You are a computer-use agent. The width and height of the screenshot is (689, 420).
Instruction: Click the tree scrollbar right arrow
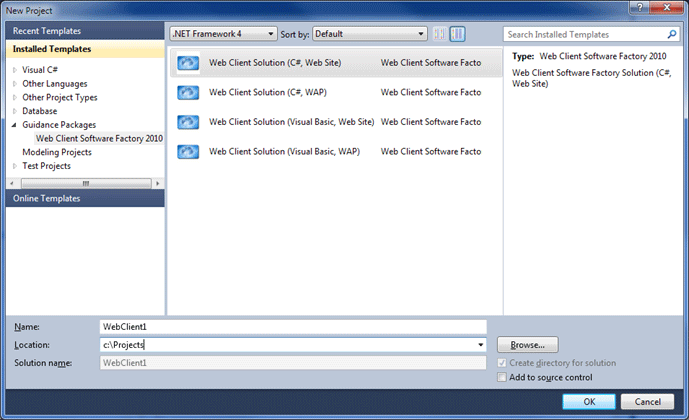click(x=158, y=183)
